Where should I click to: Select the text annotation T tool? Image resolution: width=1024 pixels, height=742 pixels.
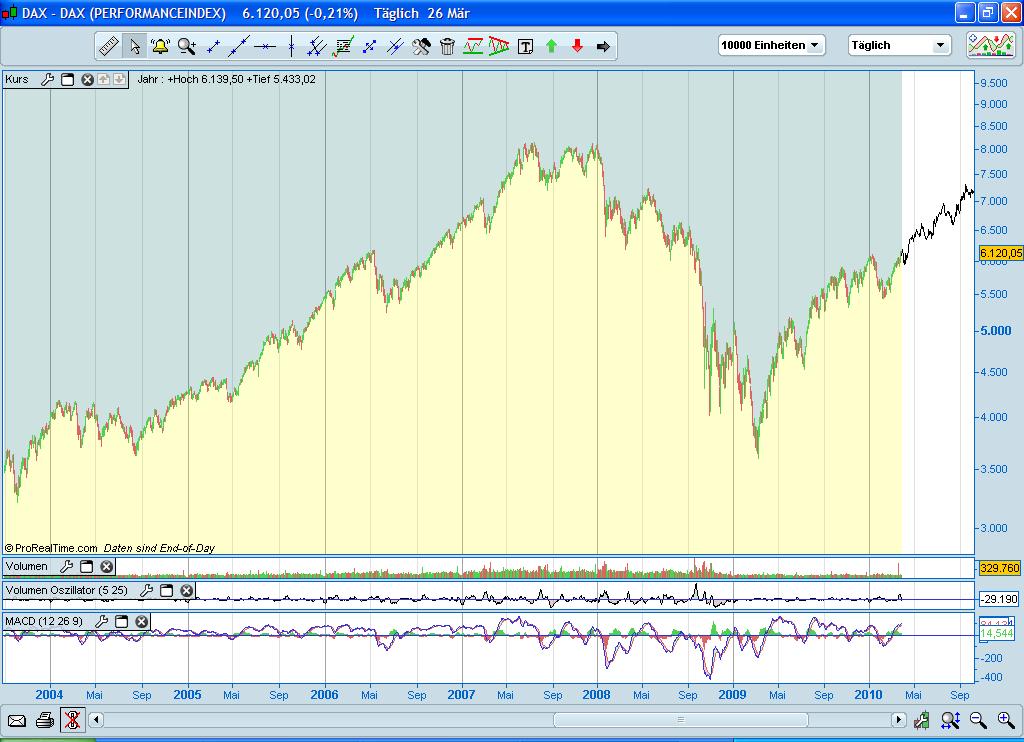pyautogui.click(x=525, y=46)
